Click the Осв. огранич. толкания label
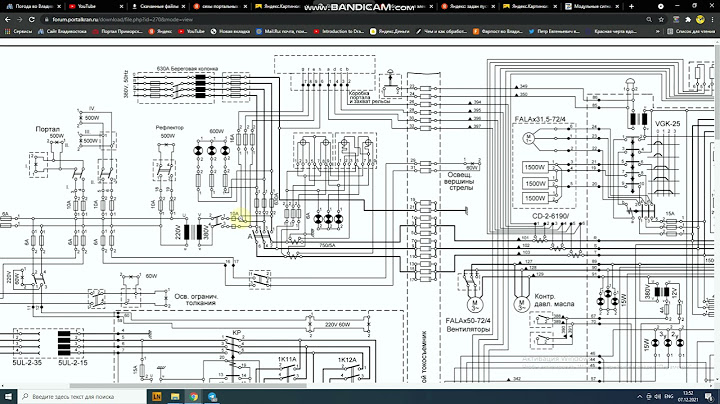Viewport: 720px width, 404px height. click(196, 299)
